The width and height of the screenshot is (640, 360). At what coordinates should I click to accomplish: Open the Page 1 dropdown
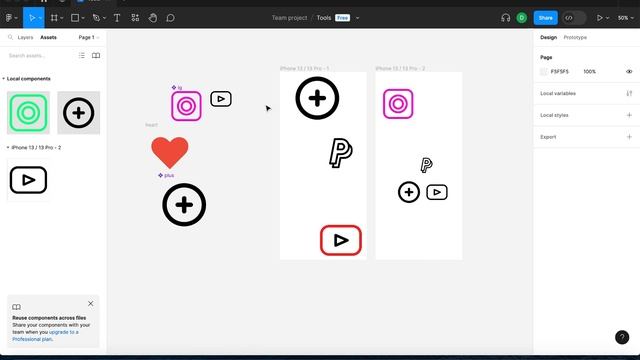(x=89, y=37)
